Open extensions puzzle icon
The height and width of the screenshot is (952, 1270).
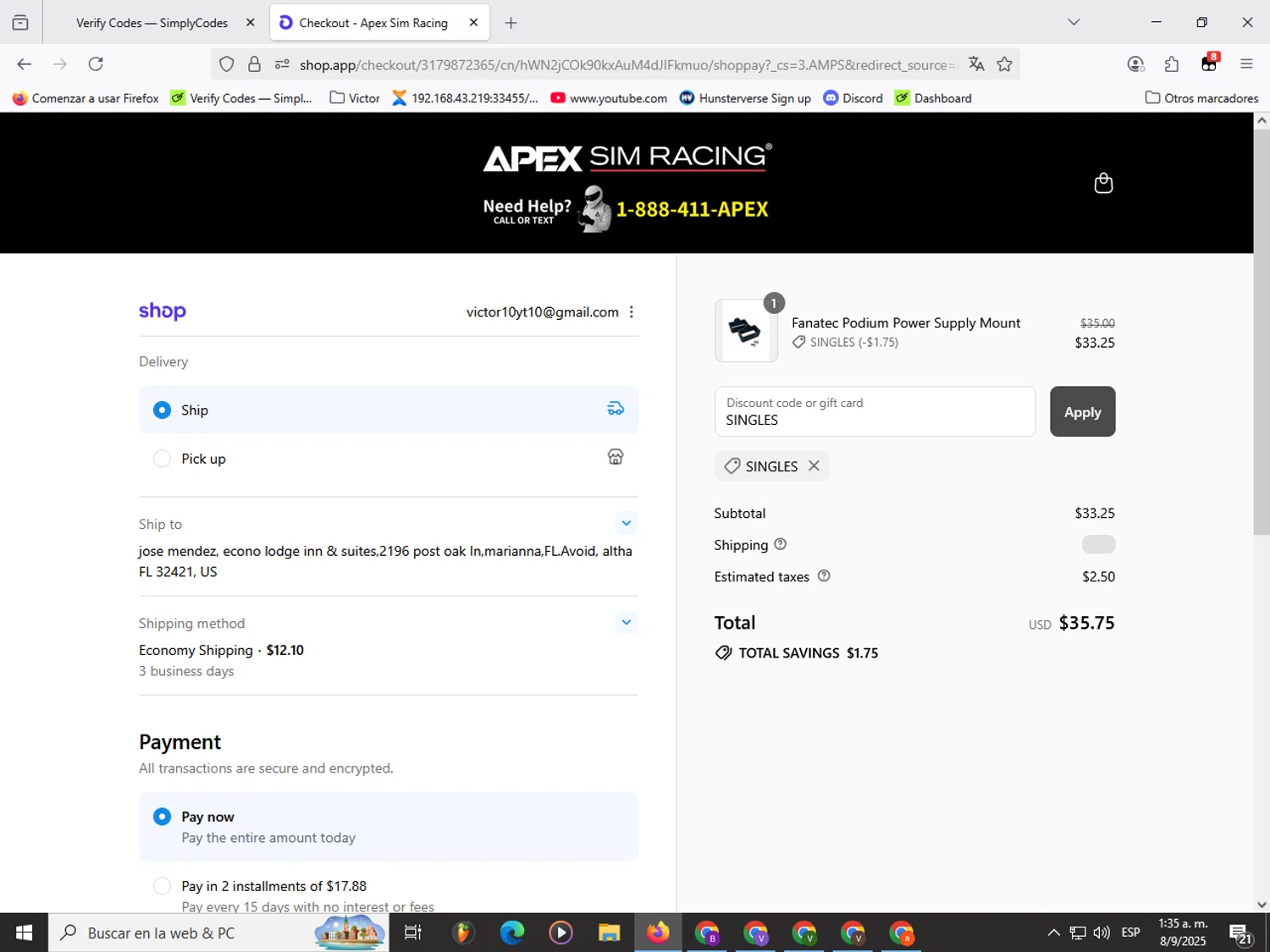click(1172, 64)
